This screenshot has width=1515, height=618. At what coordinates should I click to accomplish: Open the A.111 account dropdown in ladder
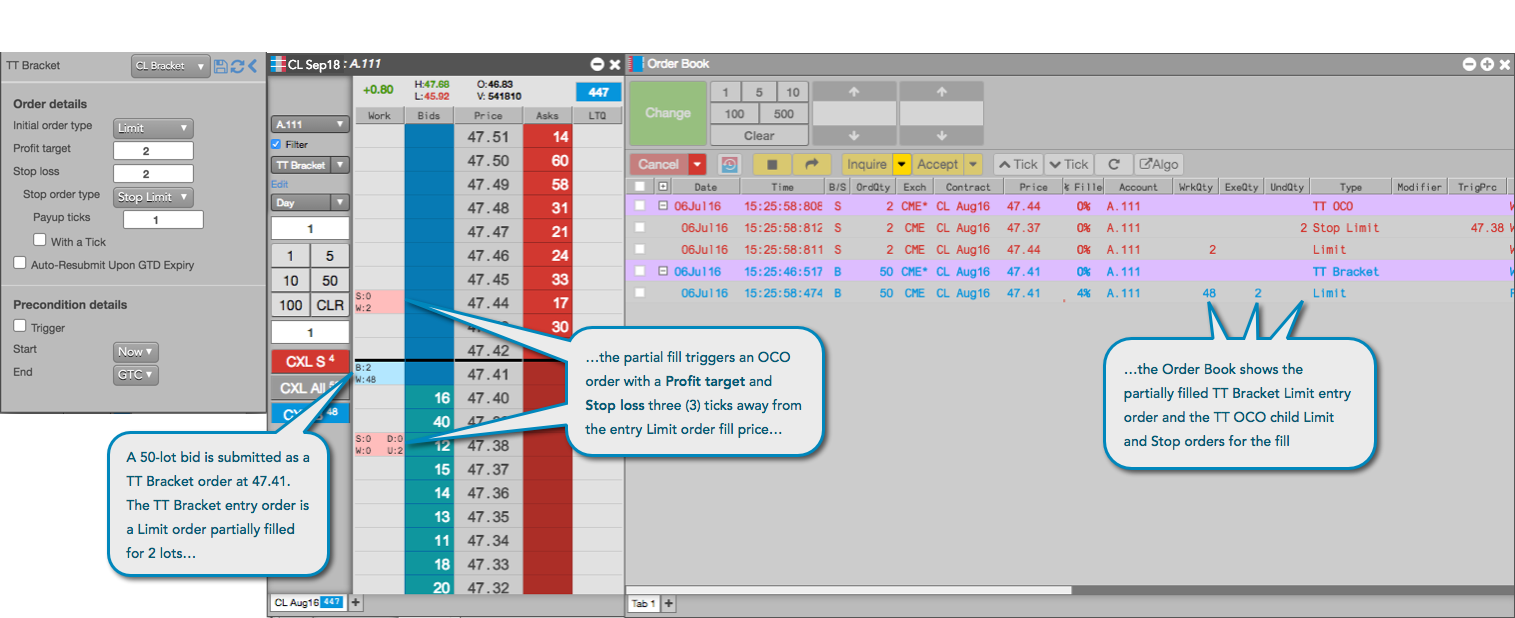click(310, 125)
